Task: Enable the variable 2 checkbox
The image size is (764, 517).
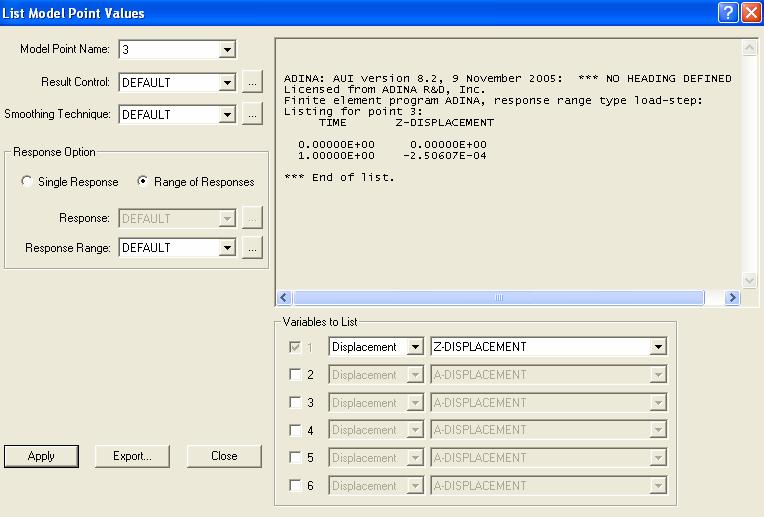Action: pyautogui.click(x=295, y=374)
